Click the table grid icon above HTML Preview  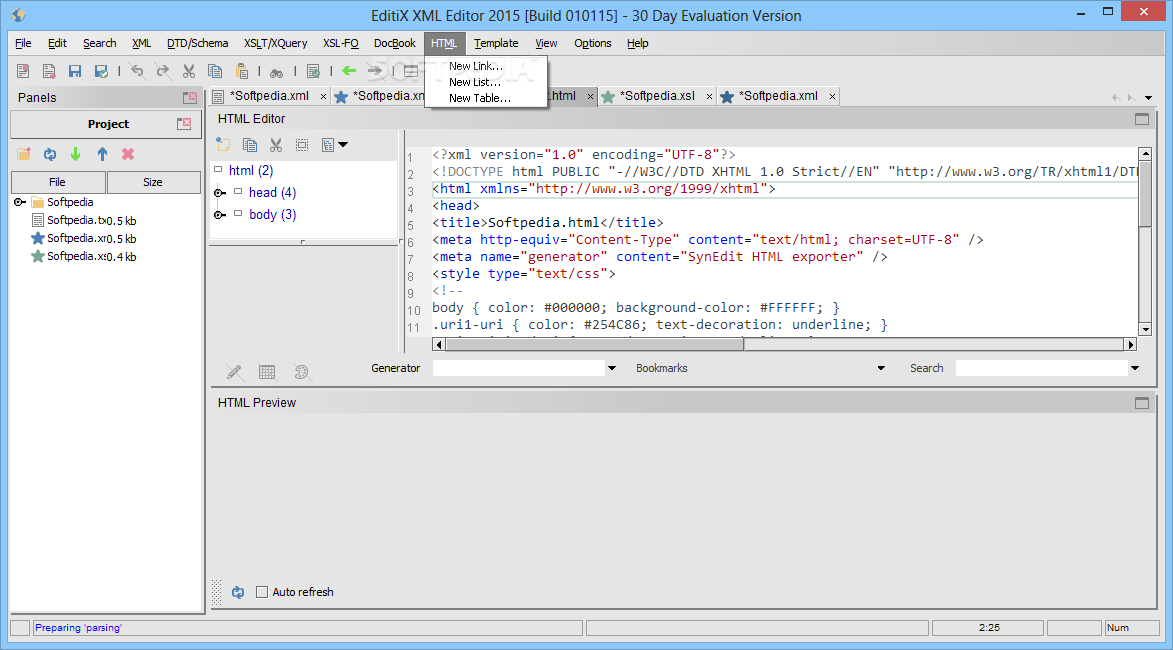pos(267,372)
